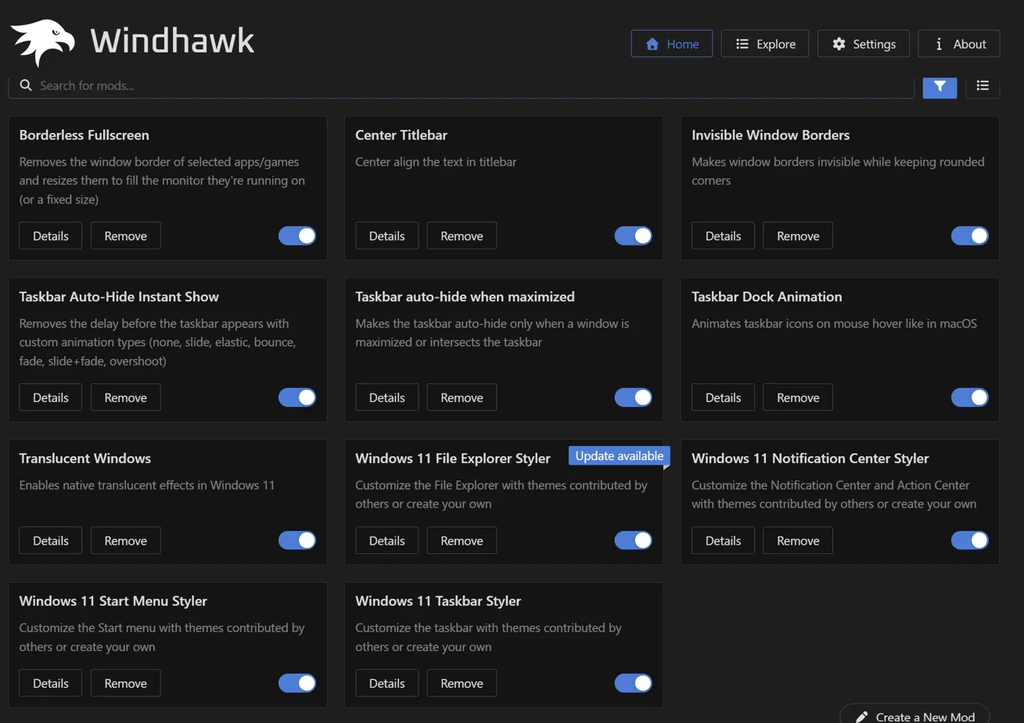Open Details for Borderless Fullscreen
Image resolution: width=1024 pixels, height=723 pixels.
coord(50,236)
